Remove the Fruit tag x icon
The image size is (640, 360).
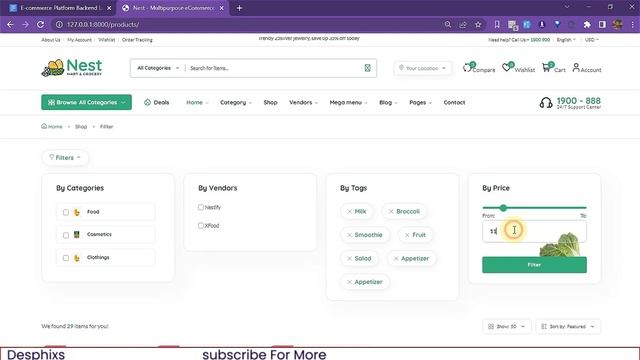click(407, 235)
